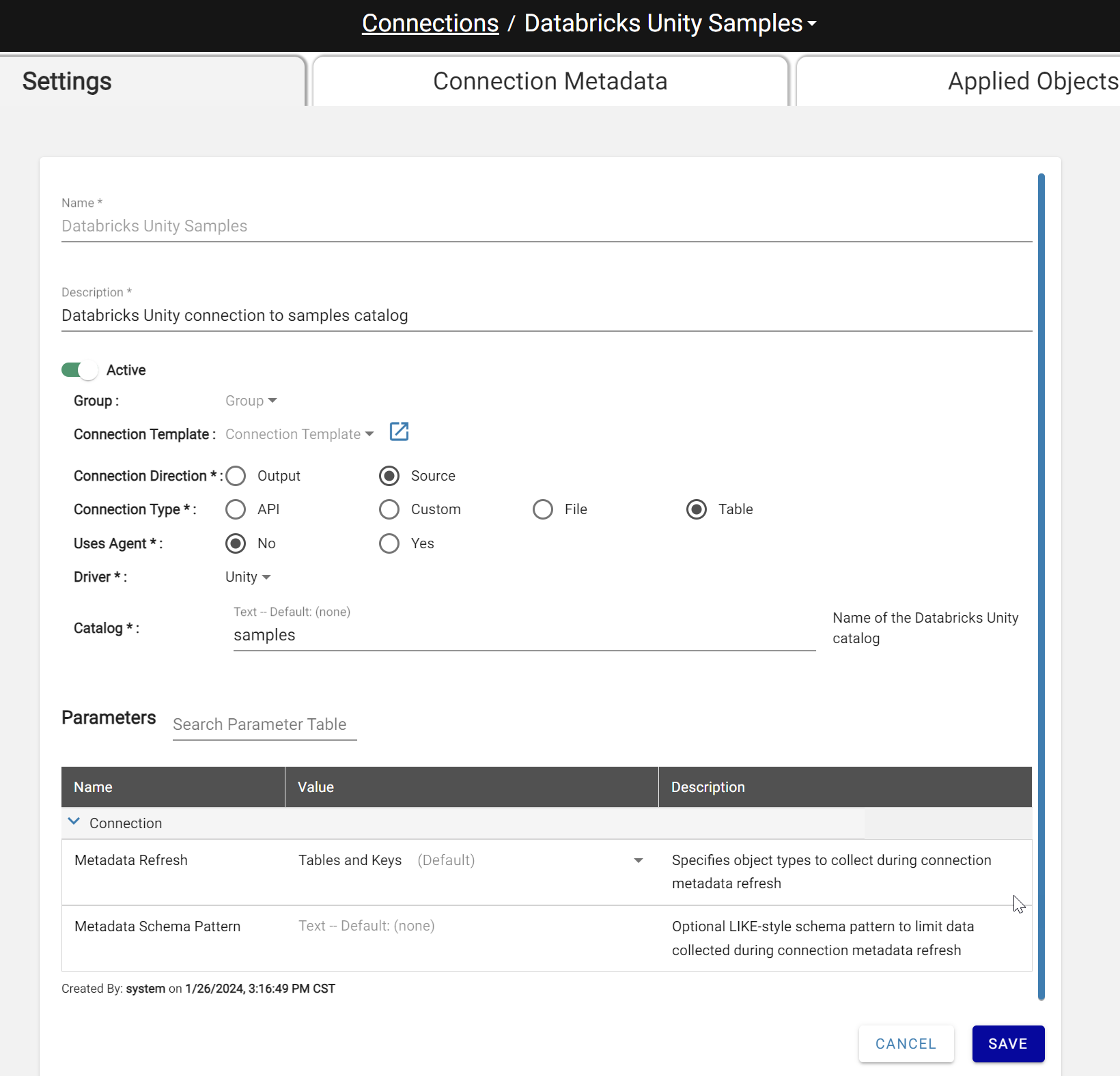
Task: Switch to the Applied Objects tab
Action: coord(958,81)
